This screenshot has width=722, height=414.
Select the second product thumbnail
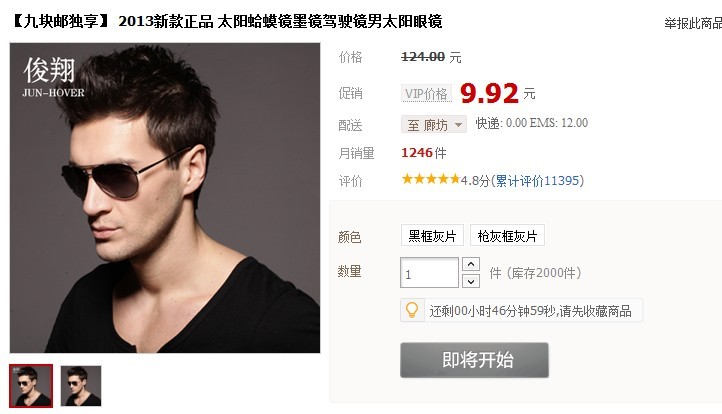point(81,386)
